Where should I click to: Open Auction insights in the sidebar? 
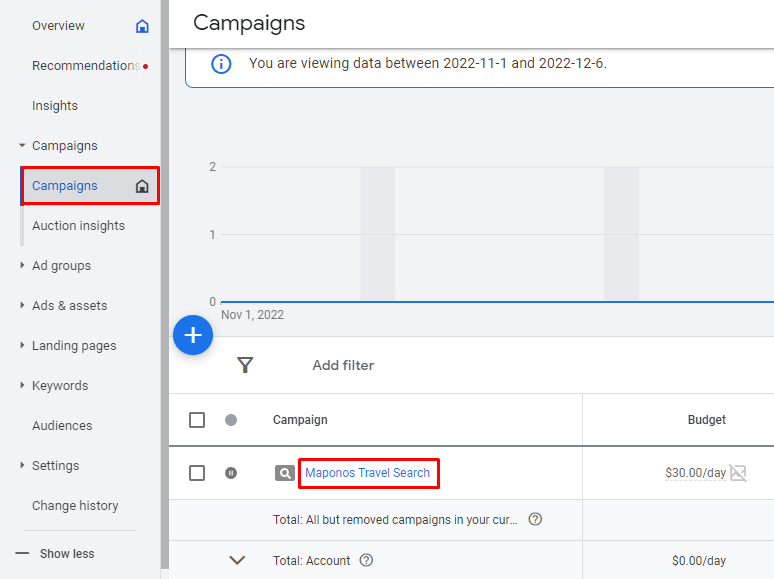pos(78,226)
